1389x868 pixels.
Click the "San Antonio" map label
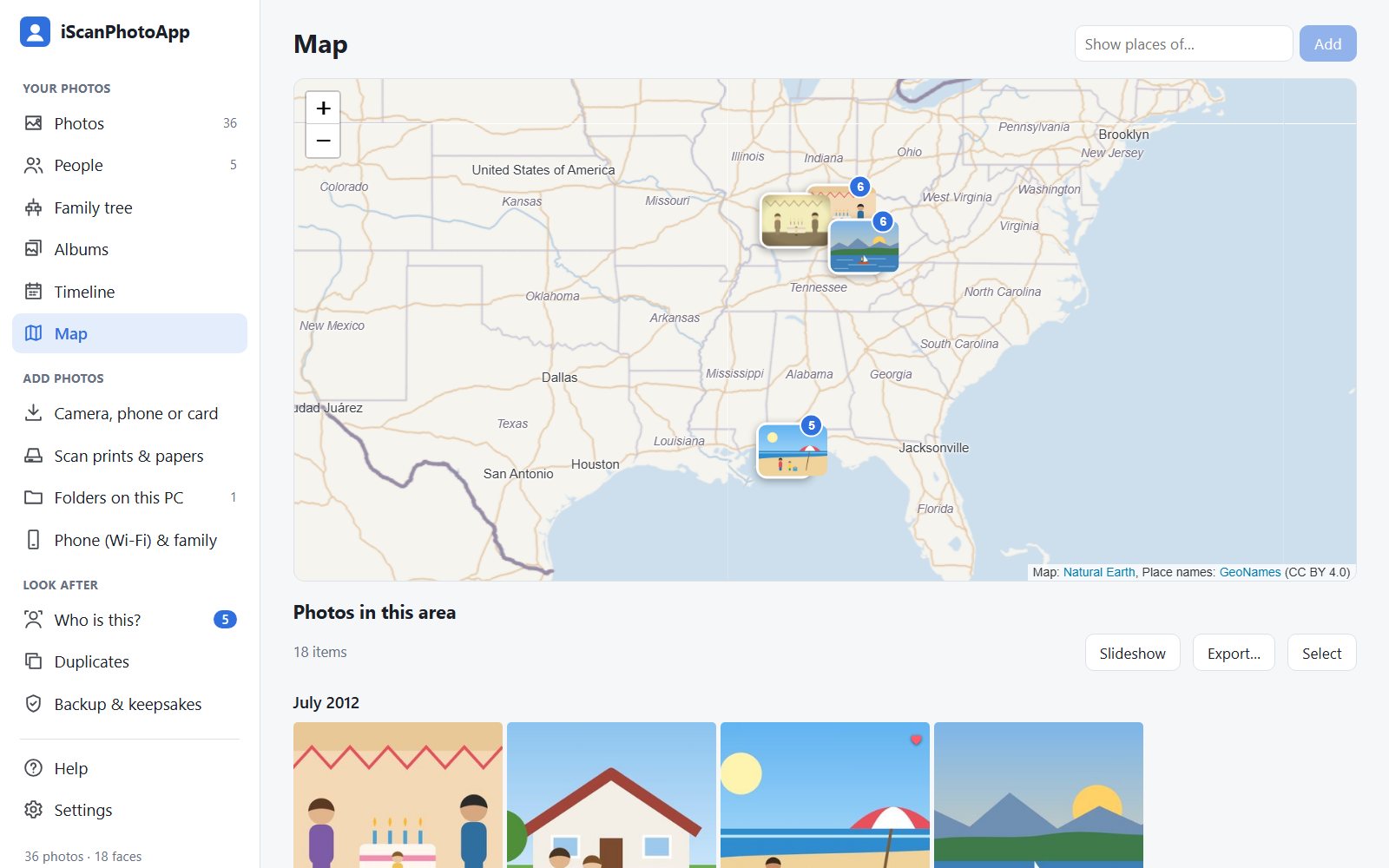pos(518,474)
